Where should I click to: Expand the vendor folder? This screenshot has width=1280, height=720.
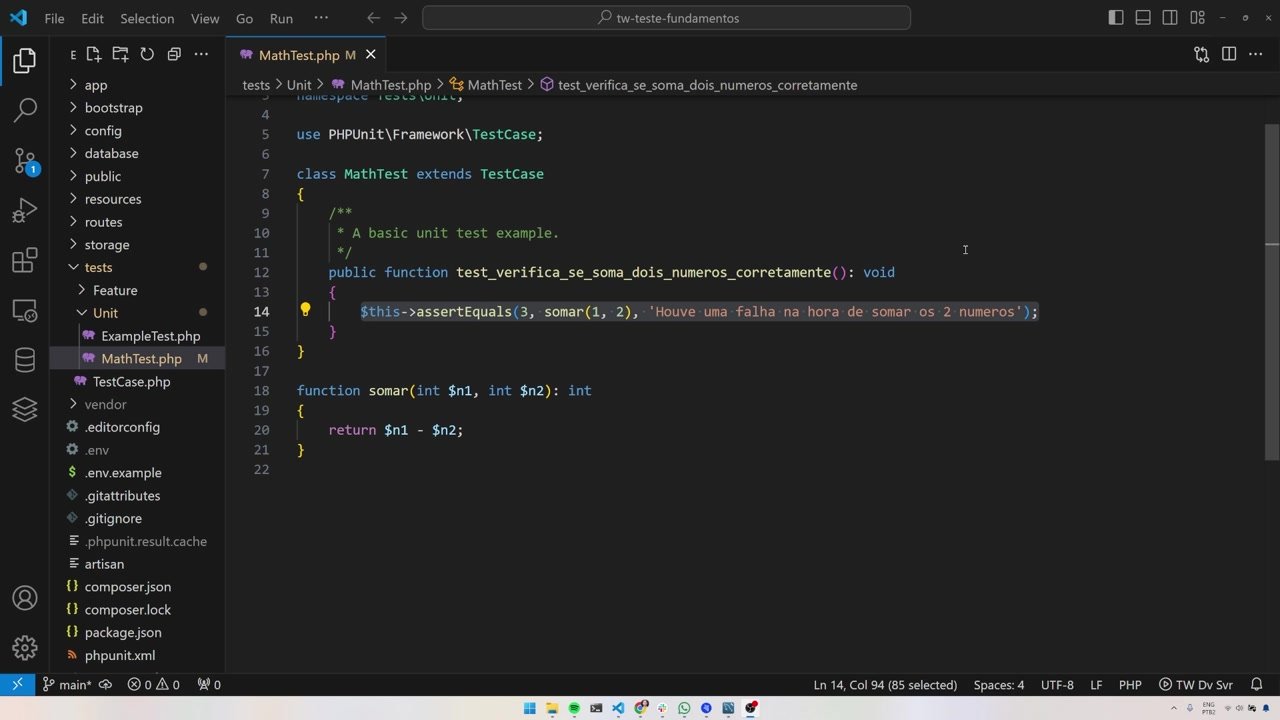tap(105, 404)
